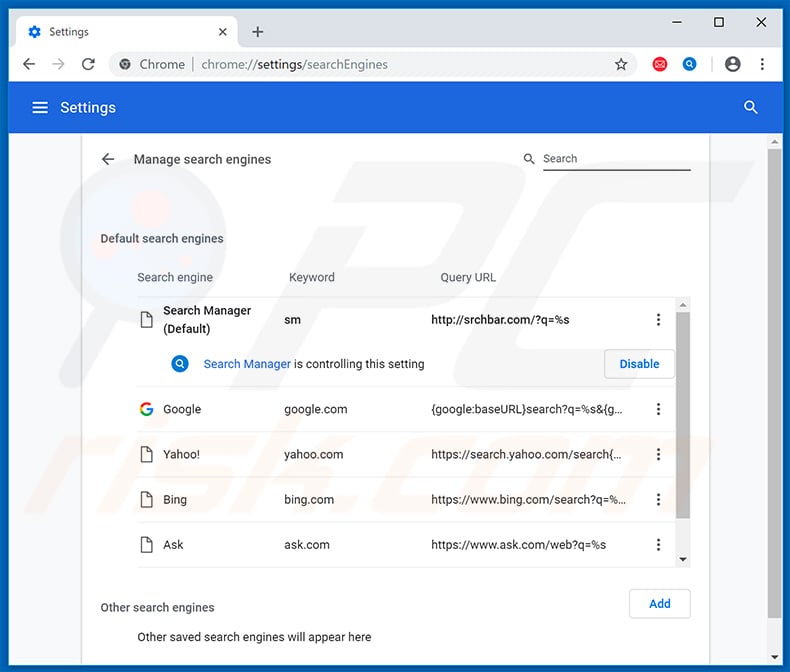The image size is (790, 672).
Task: Click the Keyword column header
Action: pyautogui.click(x=311, y=277)
